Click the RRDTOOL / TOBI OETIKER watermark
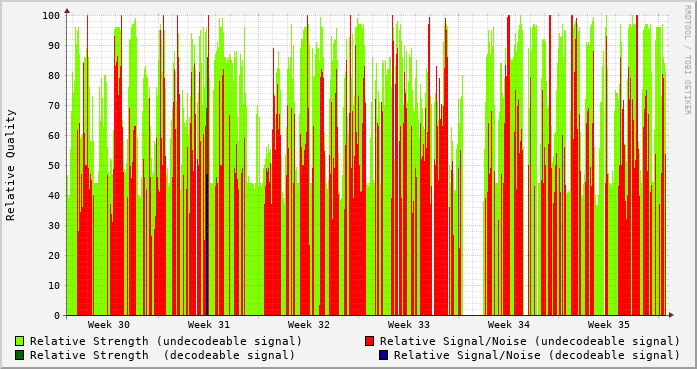 click(x=688, y=59)
